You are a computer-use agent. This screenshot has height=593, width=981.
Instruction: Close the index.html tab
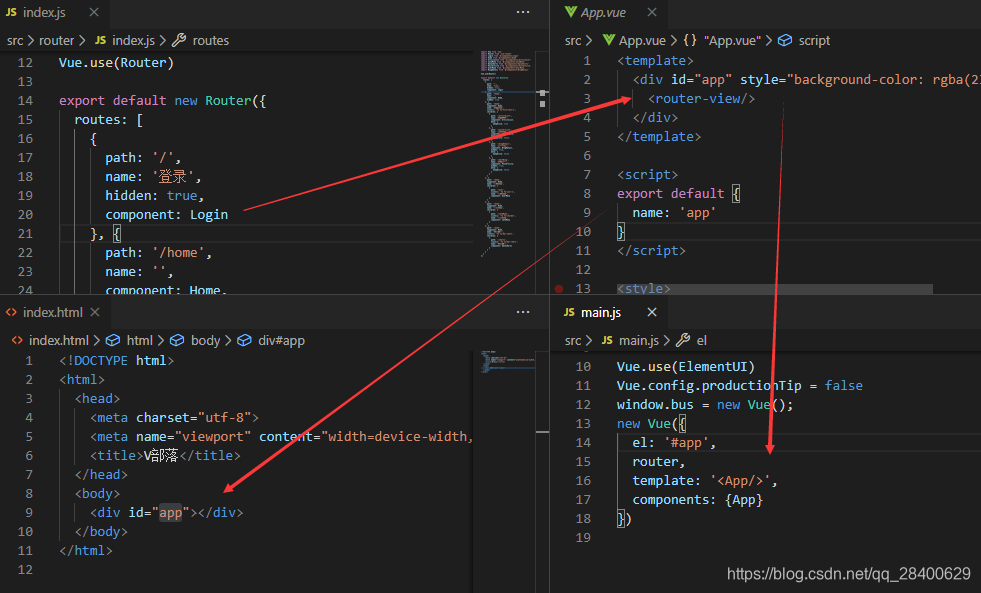coord(94,312)
